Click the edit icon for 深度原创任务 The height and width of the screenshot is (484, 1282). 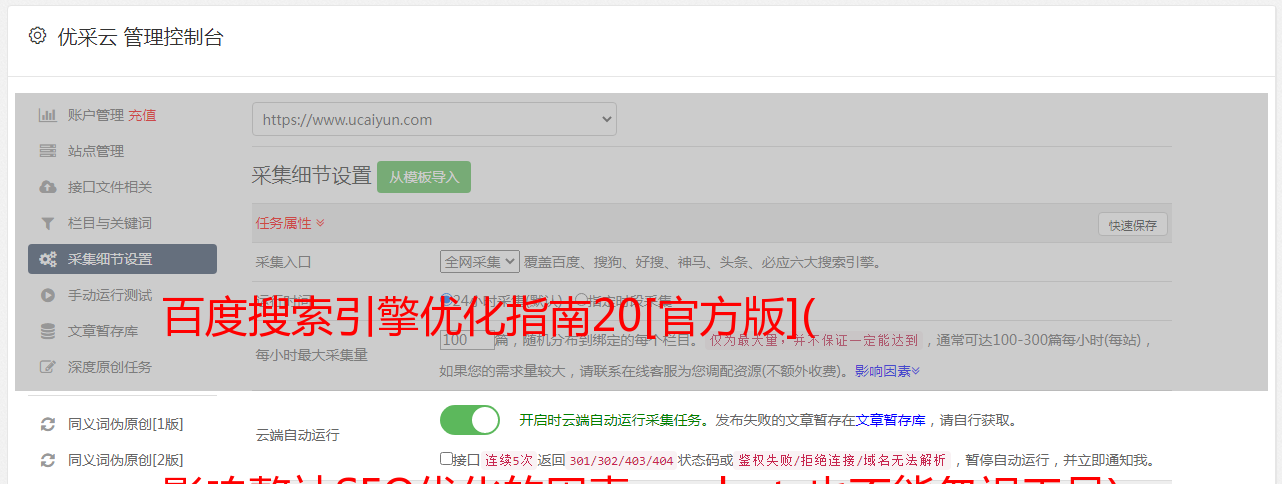coord(47,367)
